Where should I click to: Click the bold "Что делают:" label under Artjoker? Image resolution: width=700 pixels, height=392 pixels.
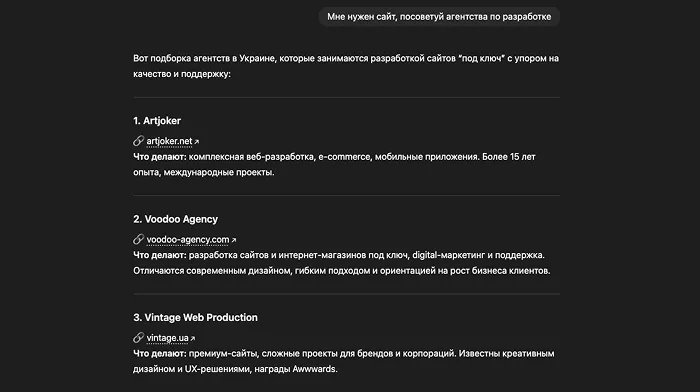point(159,157)
